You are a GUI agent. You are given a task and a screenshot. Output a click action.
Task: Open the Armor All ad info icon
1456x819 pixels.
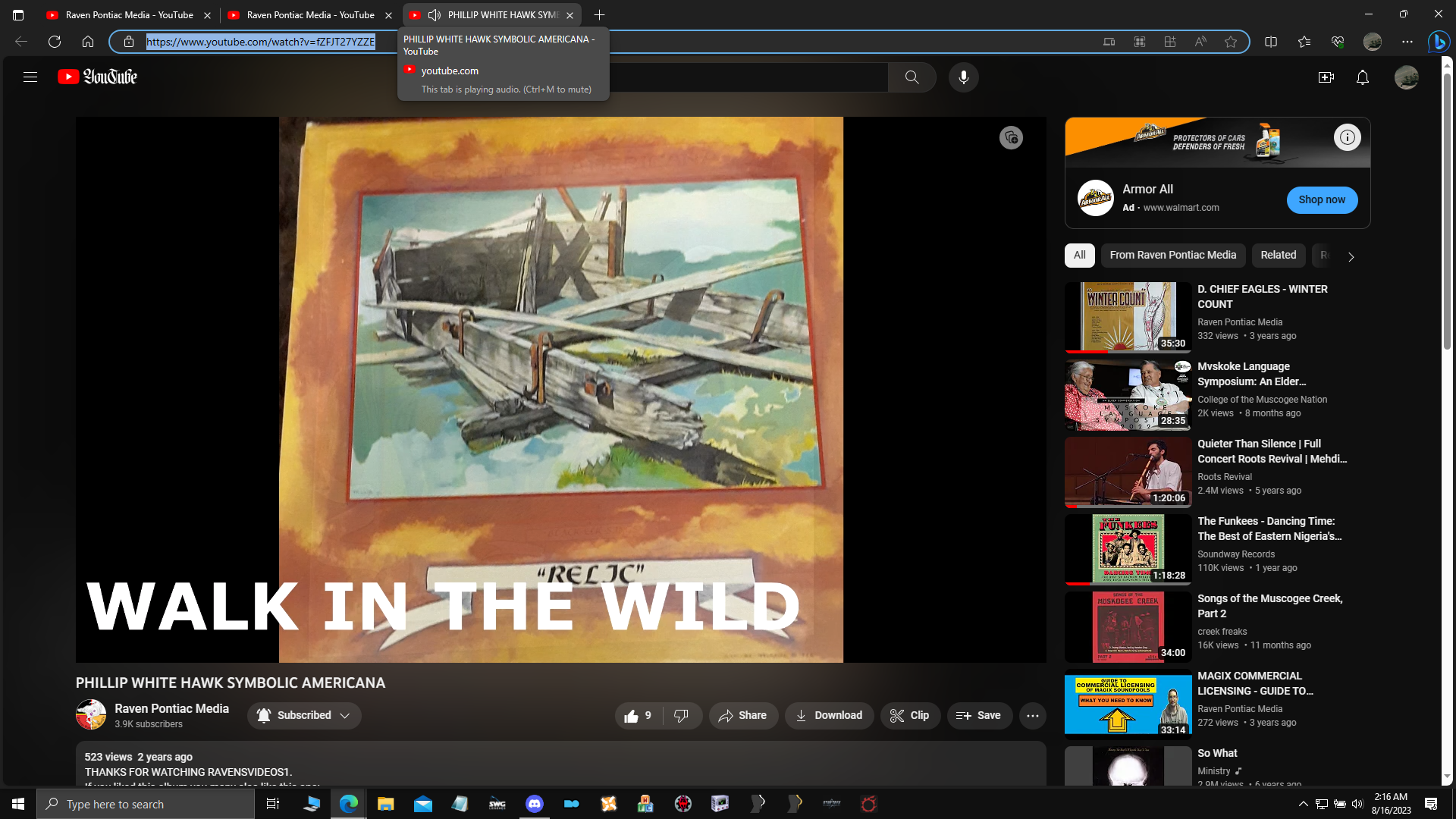coord(1347,137)
